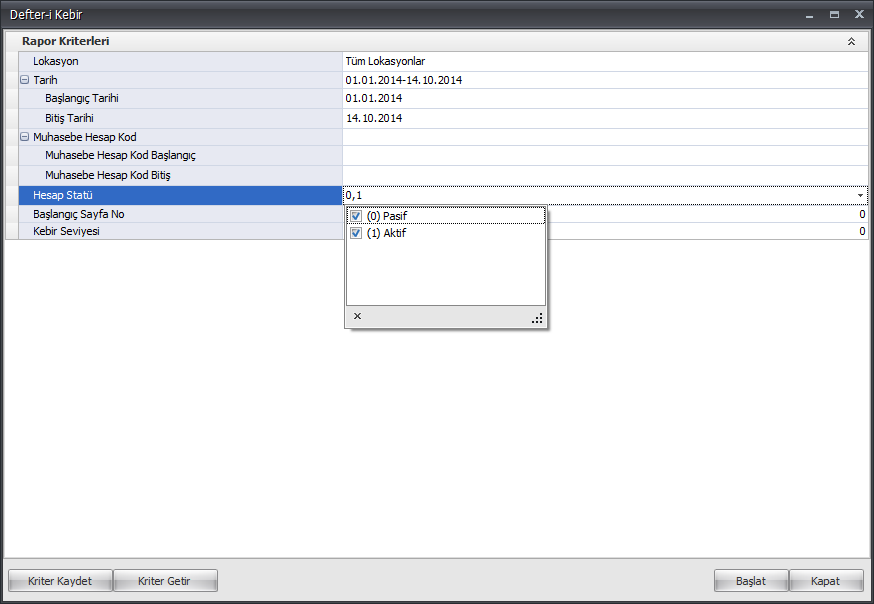This screenshot has width=874, height=604.
Task: Collapse Rapor Kriterleri panel with double chevron
Action: coord(851,42)
